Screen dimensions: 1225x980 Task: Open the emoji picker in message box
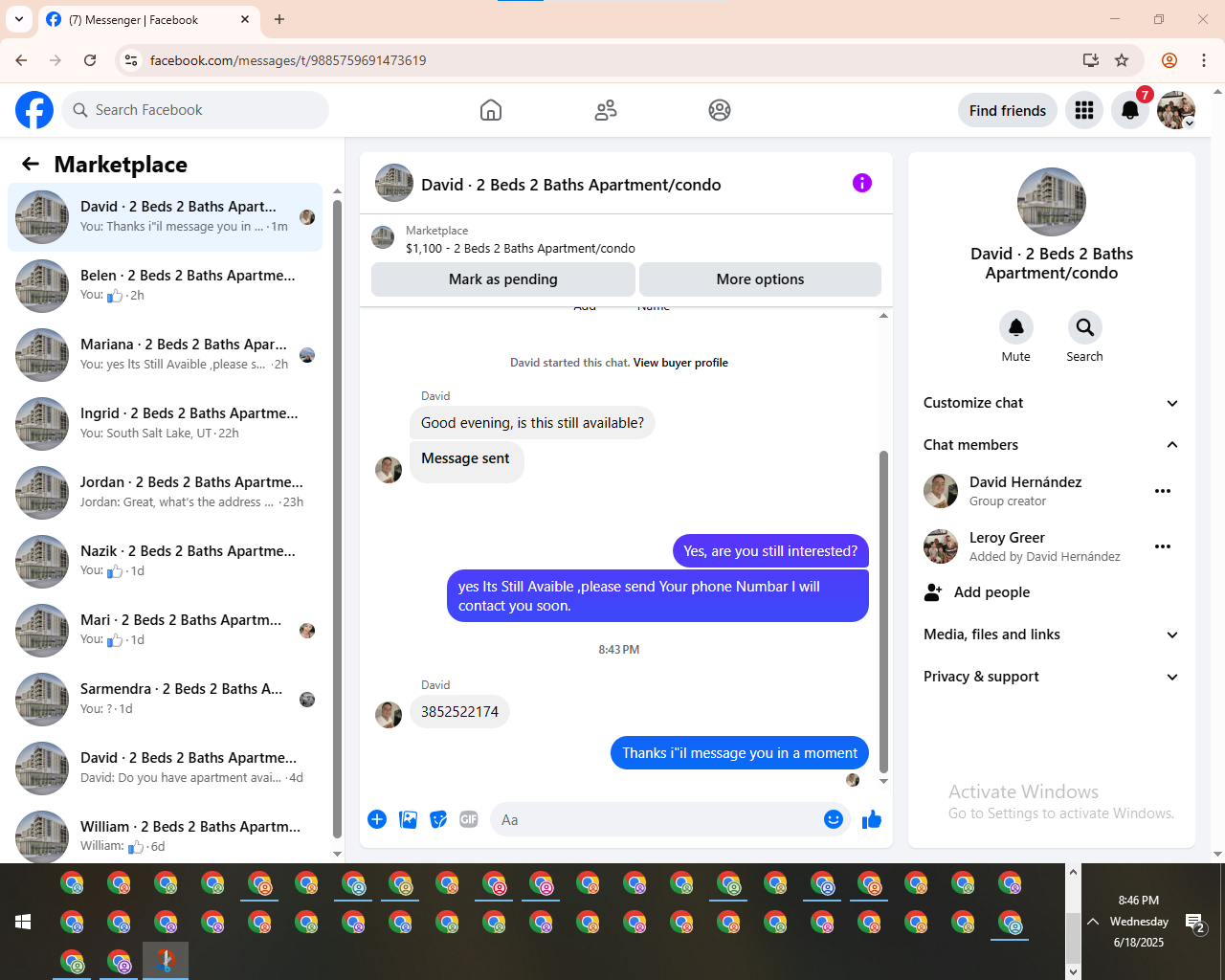coord(834,819)
